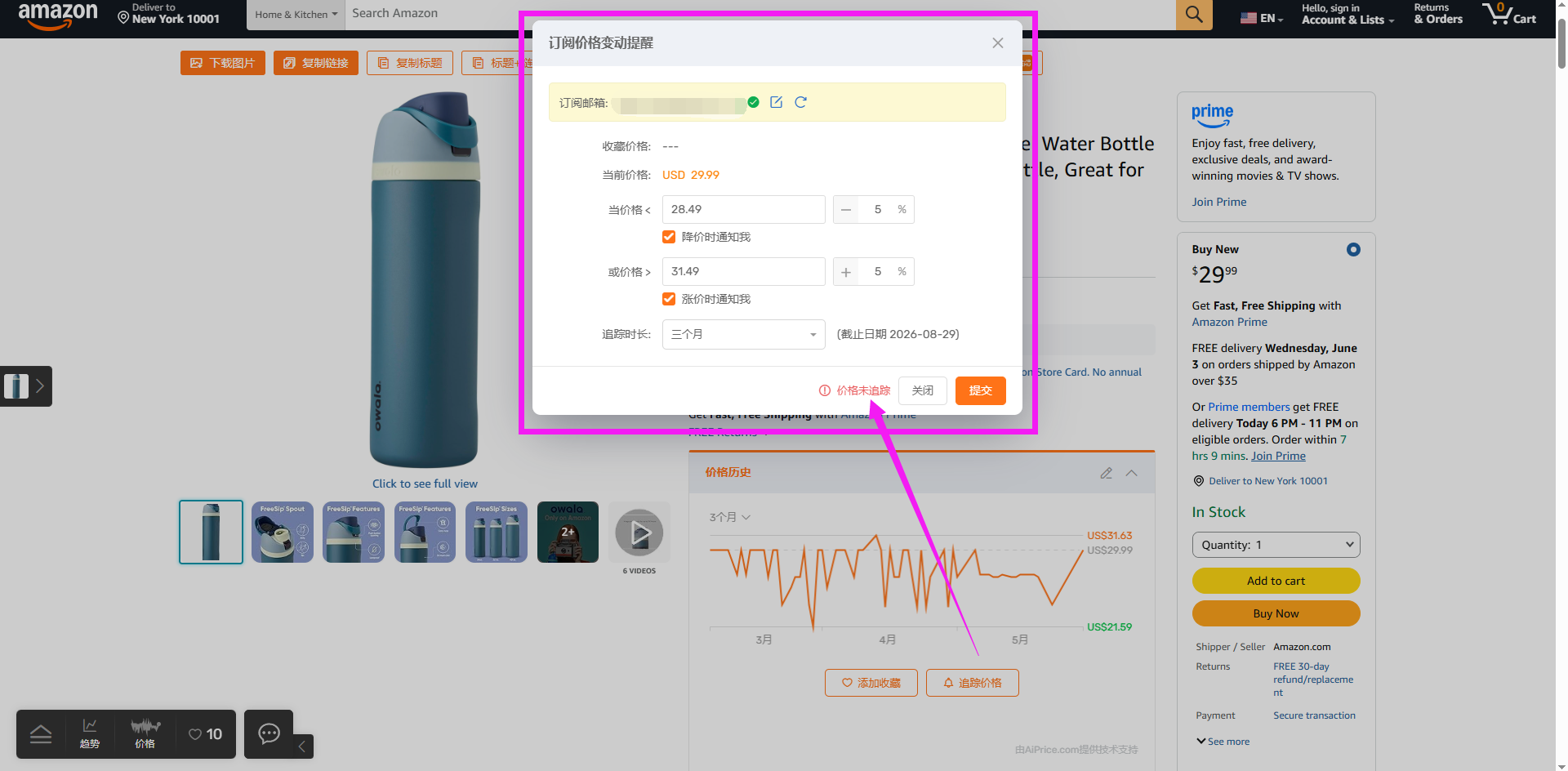Click the 添加收藏 add favorite button
Image resolution: width=1568 pixels, height=771 pixels.
click(x=871, y=683)
